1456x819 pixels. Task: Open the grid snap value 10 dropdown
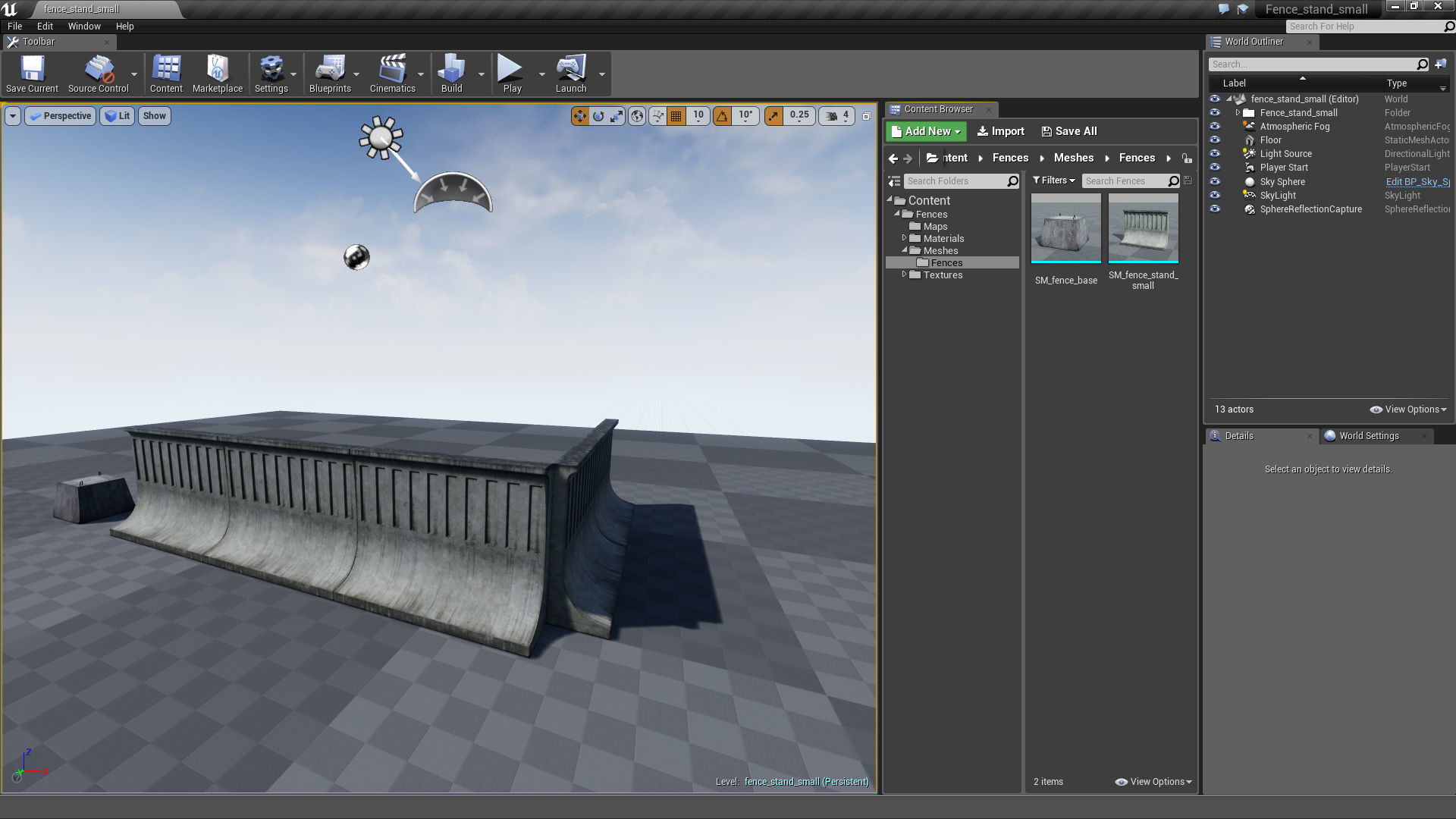tap(698, 115)
